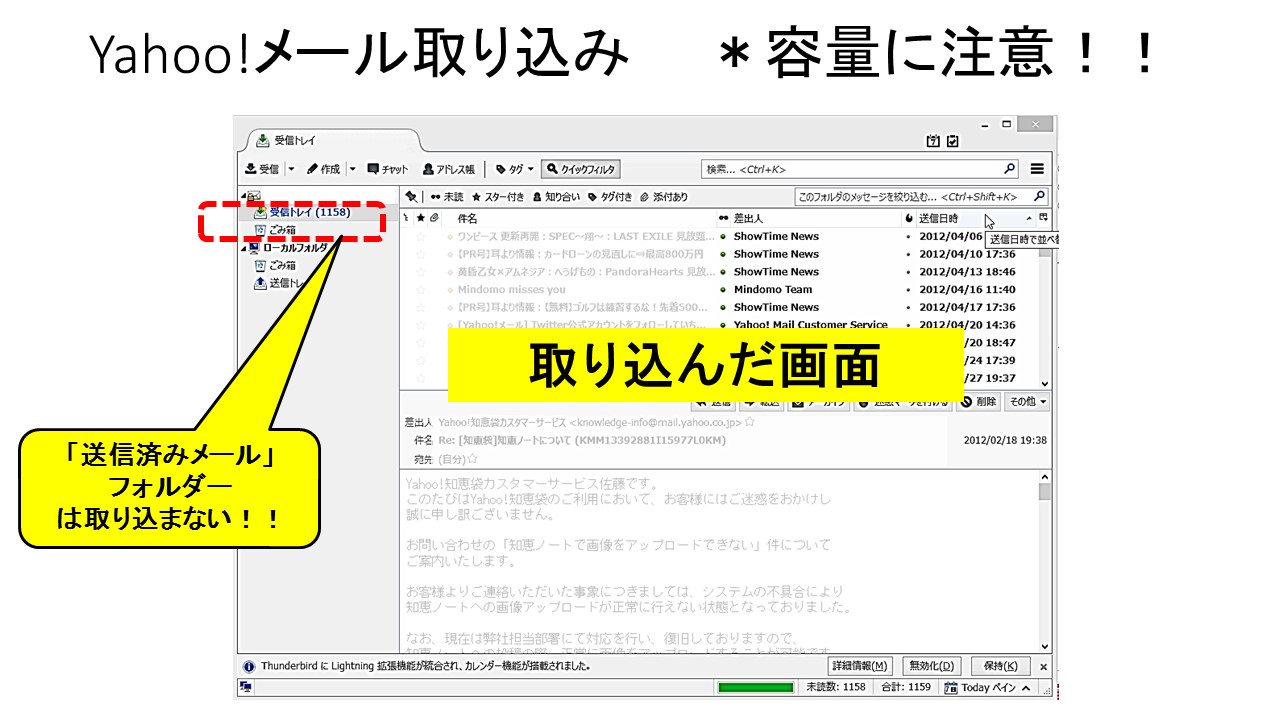Click the 受信 get-mail button
The height and width of the screenshot is (720, 1280).
pyautogui.click(x=263, y=169)
